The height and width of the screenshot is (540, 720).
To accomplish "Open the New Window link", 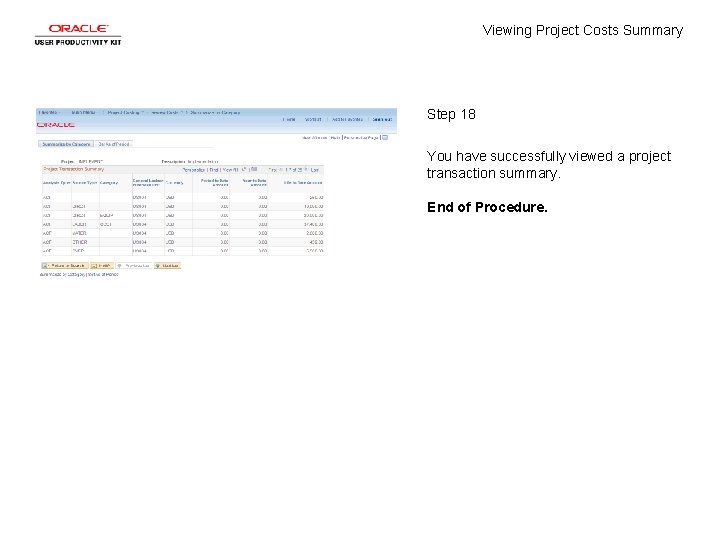I will point(315,138).
